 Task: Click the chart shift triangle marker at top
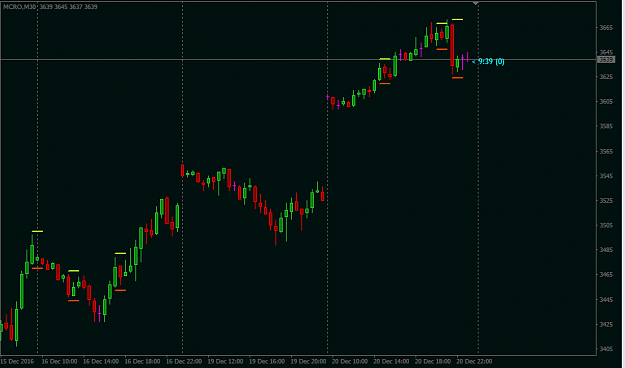[475, 3]
